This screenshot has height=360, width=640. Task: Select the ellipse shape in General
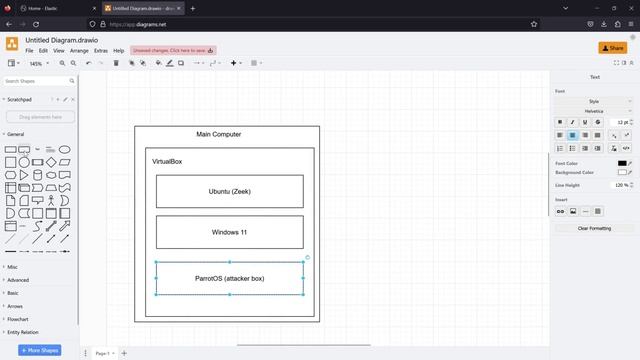point(64,150)
